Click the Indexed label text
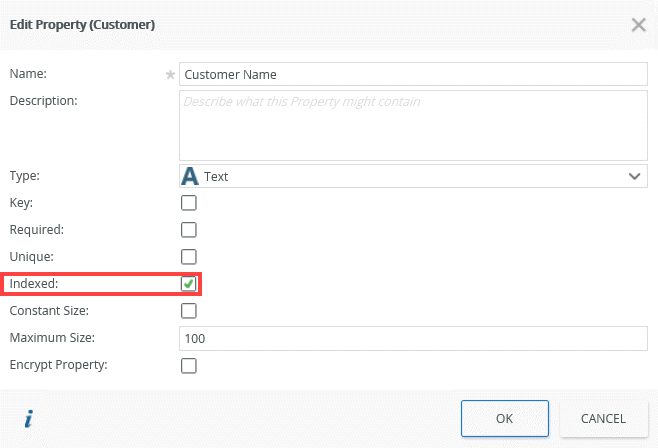This screenshot has width=658, height=448. pos(34,284)
